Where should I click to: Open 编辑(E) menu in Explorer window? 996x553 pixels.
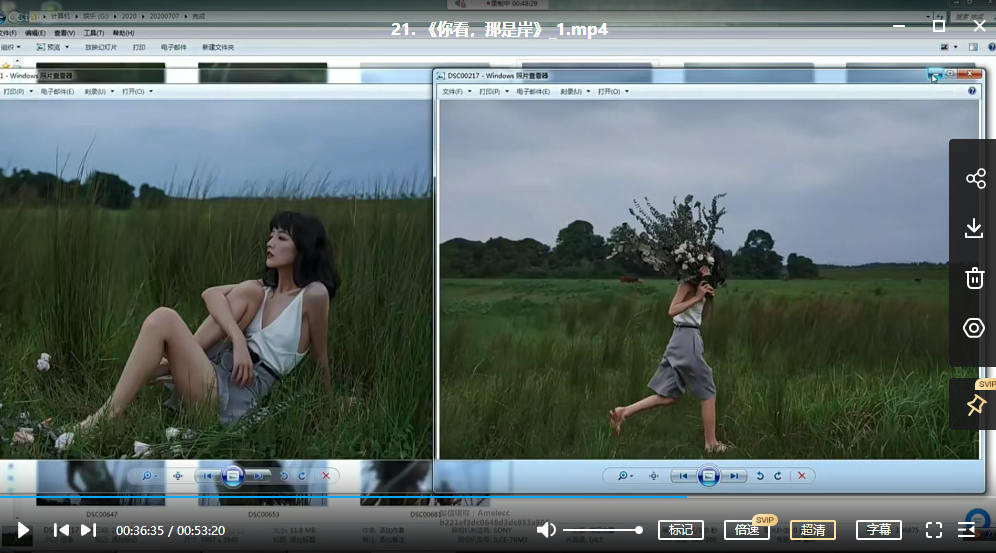[x=35, y=33]
